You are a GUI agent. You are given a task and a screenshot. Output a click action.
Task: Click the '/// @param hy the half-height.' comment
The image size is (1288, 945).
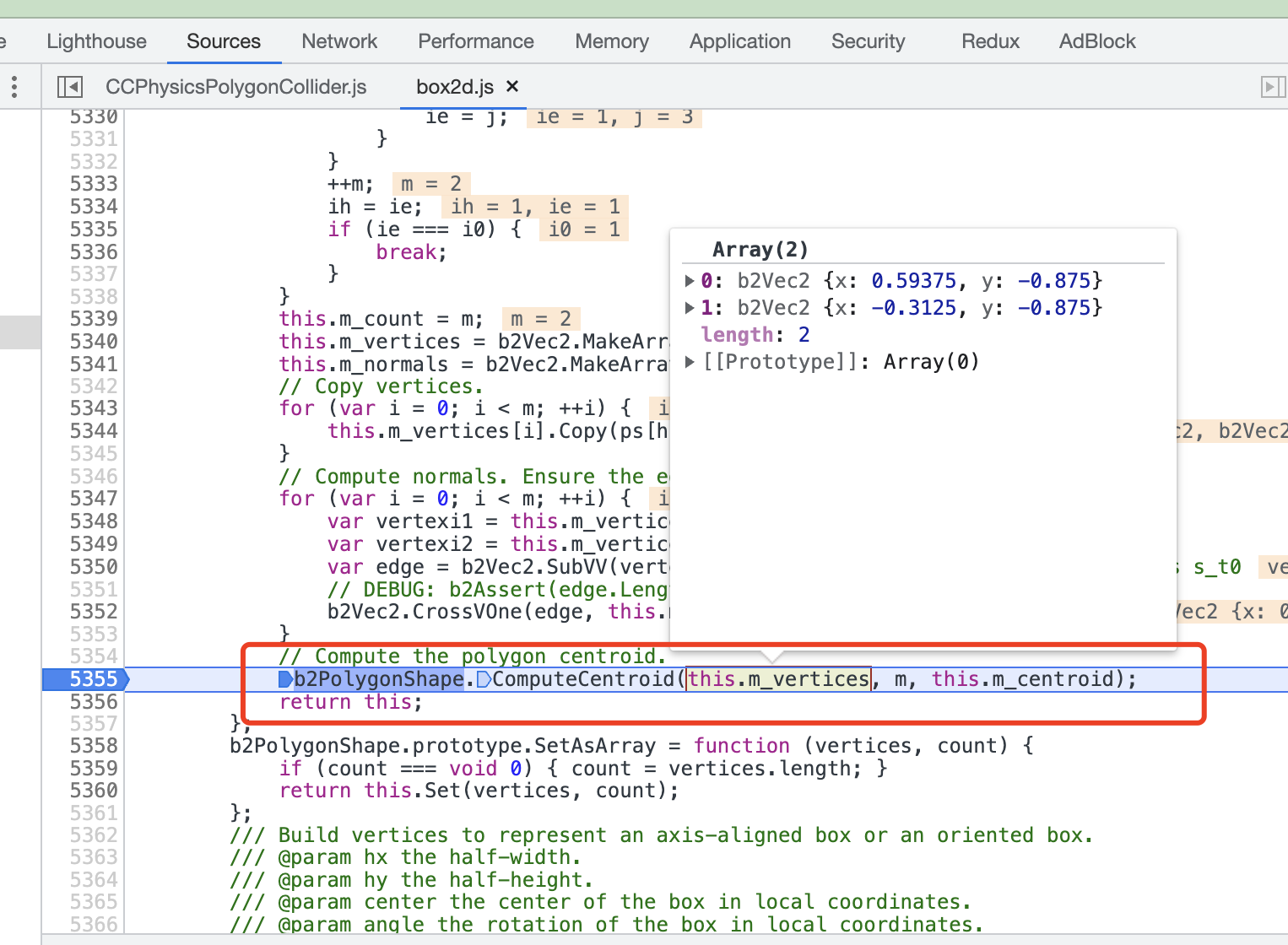point(412,880)
